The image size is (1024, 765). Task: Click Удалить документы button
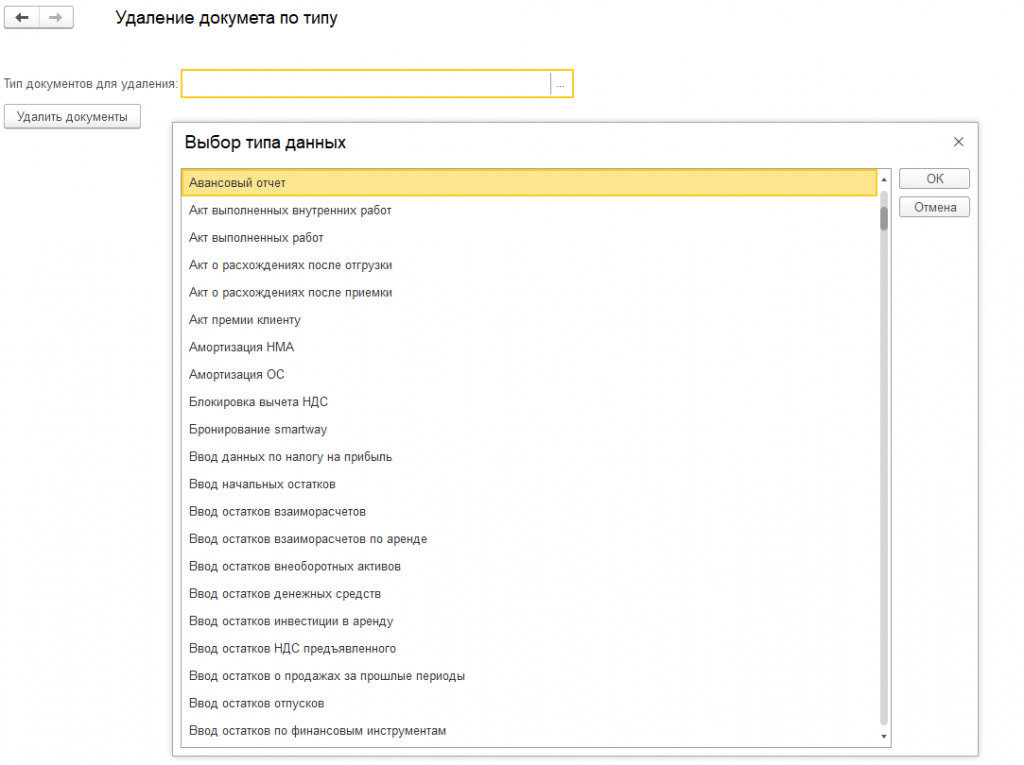click(x=72, y=117)
